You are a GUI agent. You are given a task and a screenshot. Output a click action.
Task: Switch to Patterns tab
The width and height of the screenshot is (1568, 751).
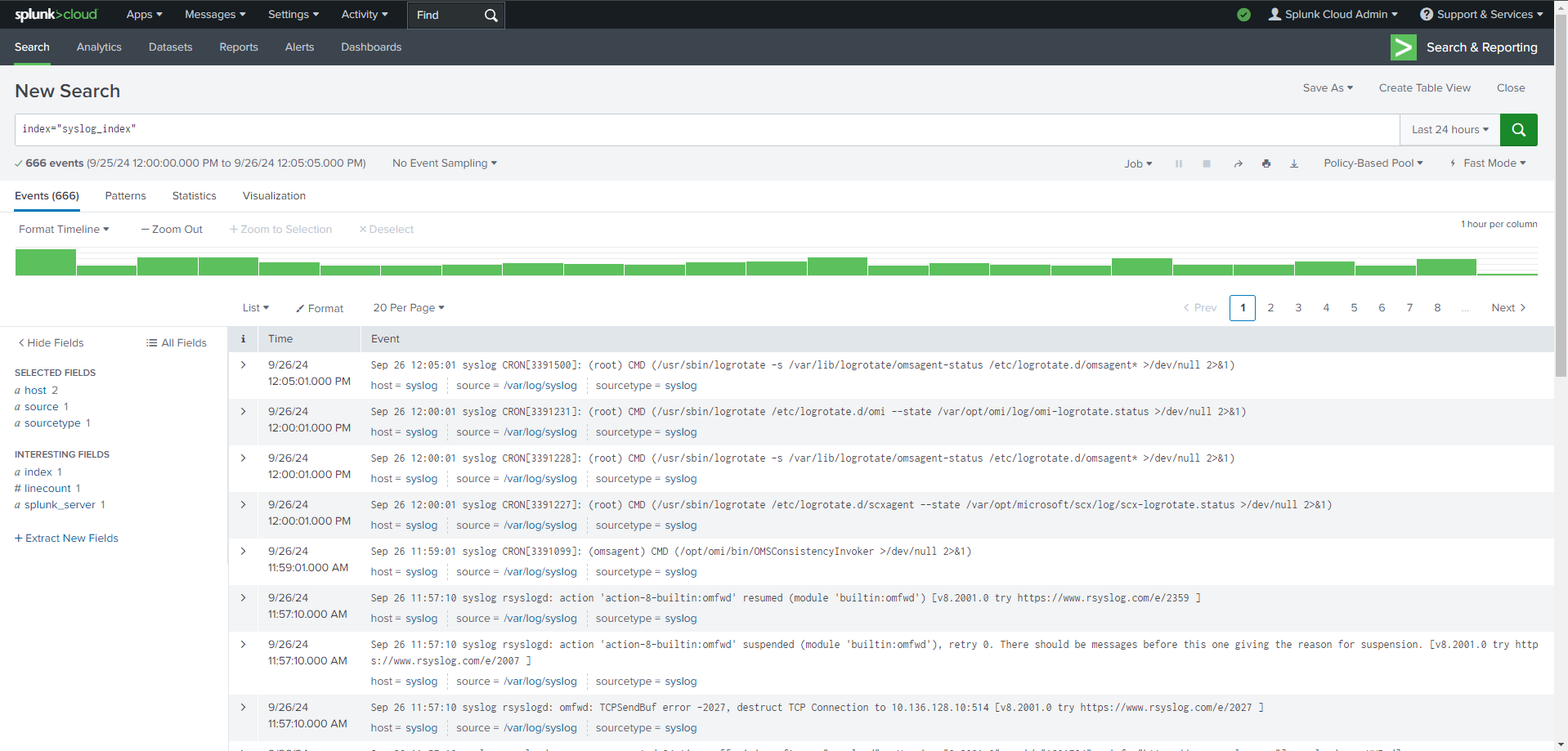coord(125,195)
